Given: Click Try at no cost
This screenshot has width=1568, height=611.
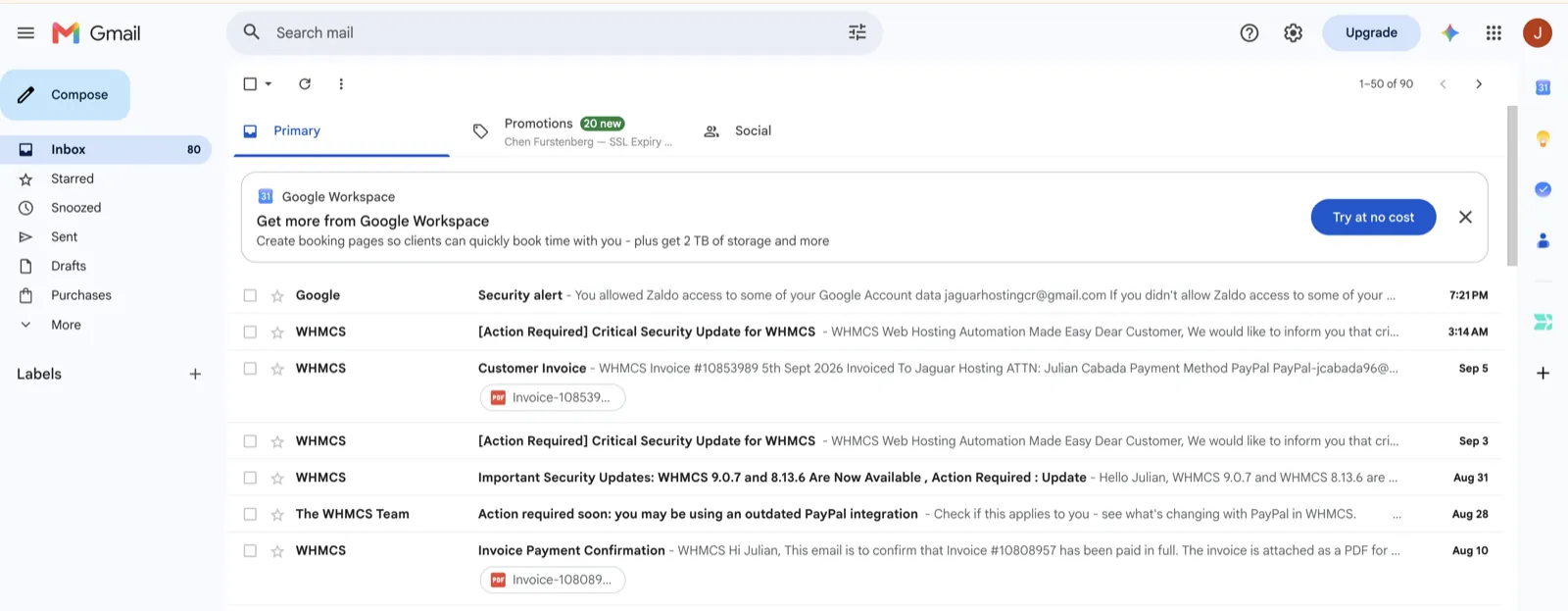Looking at the screenshot, I should click(x=1373, y=217).
